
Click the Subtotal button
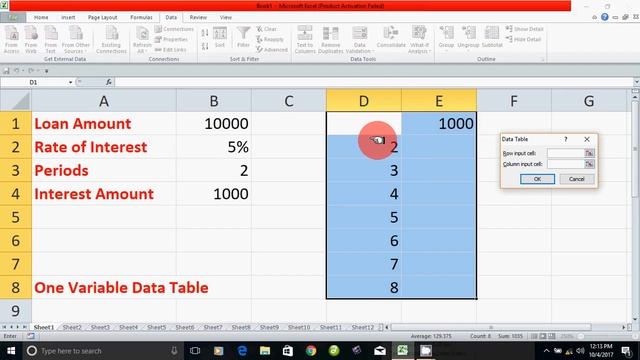[492, 37]
